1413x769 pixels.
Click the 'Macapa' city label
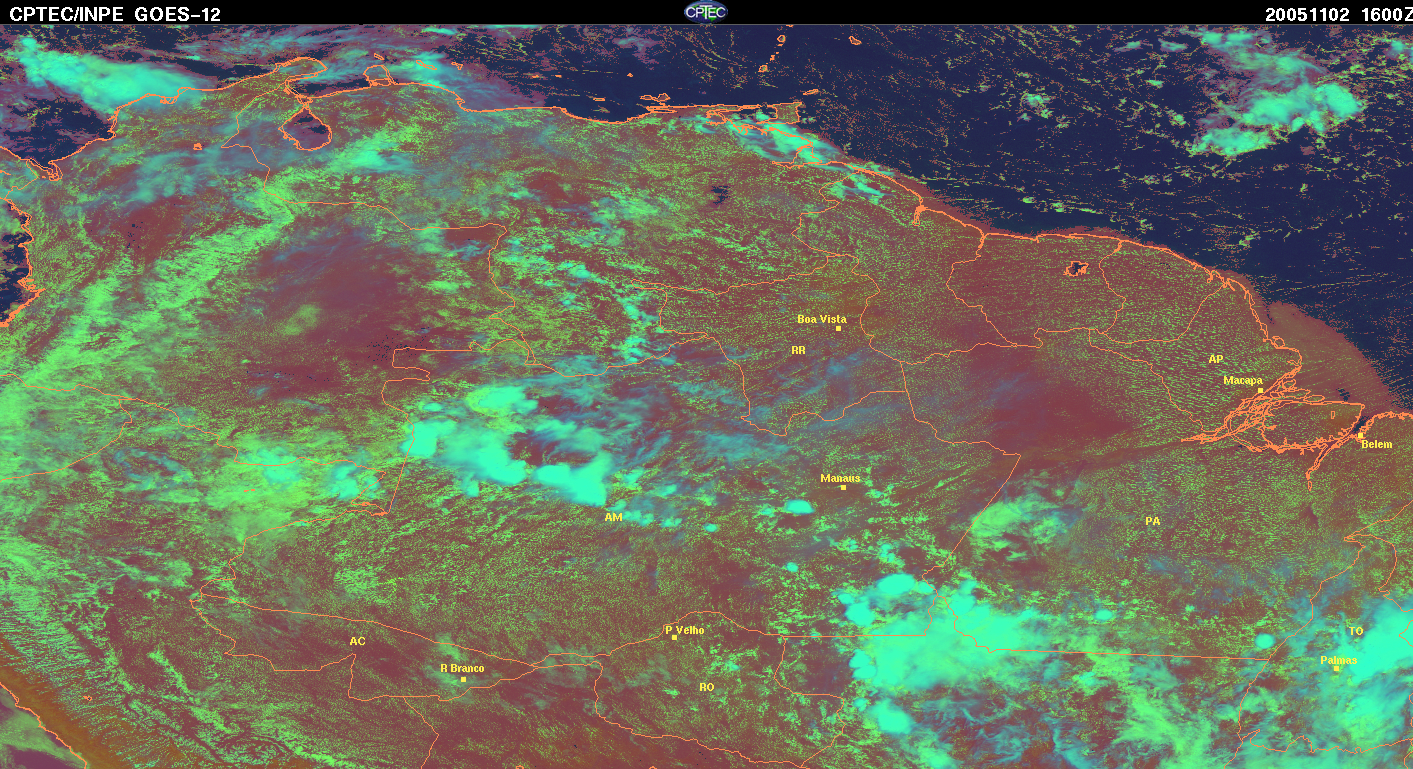(1243, 380)
